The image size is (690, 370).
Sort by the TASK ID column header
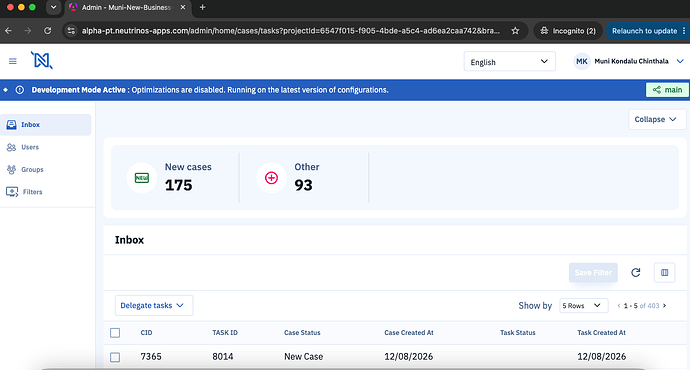coord(225,333)
